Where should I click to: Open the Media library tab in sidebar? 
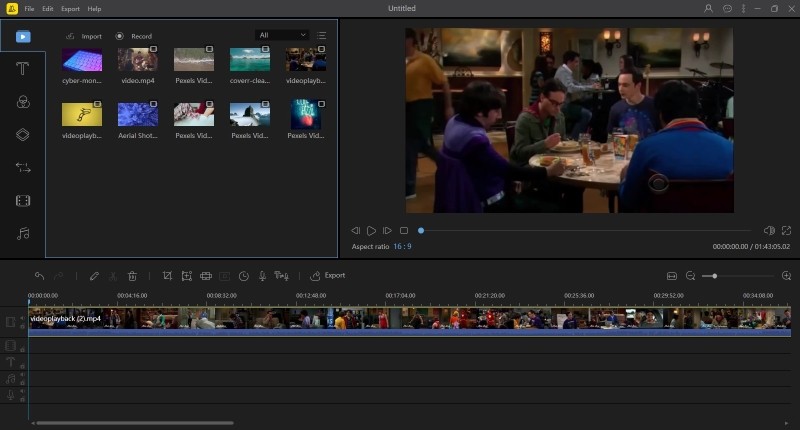click(x=23, y=37)
